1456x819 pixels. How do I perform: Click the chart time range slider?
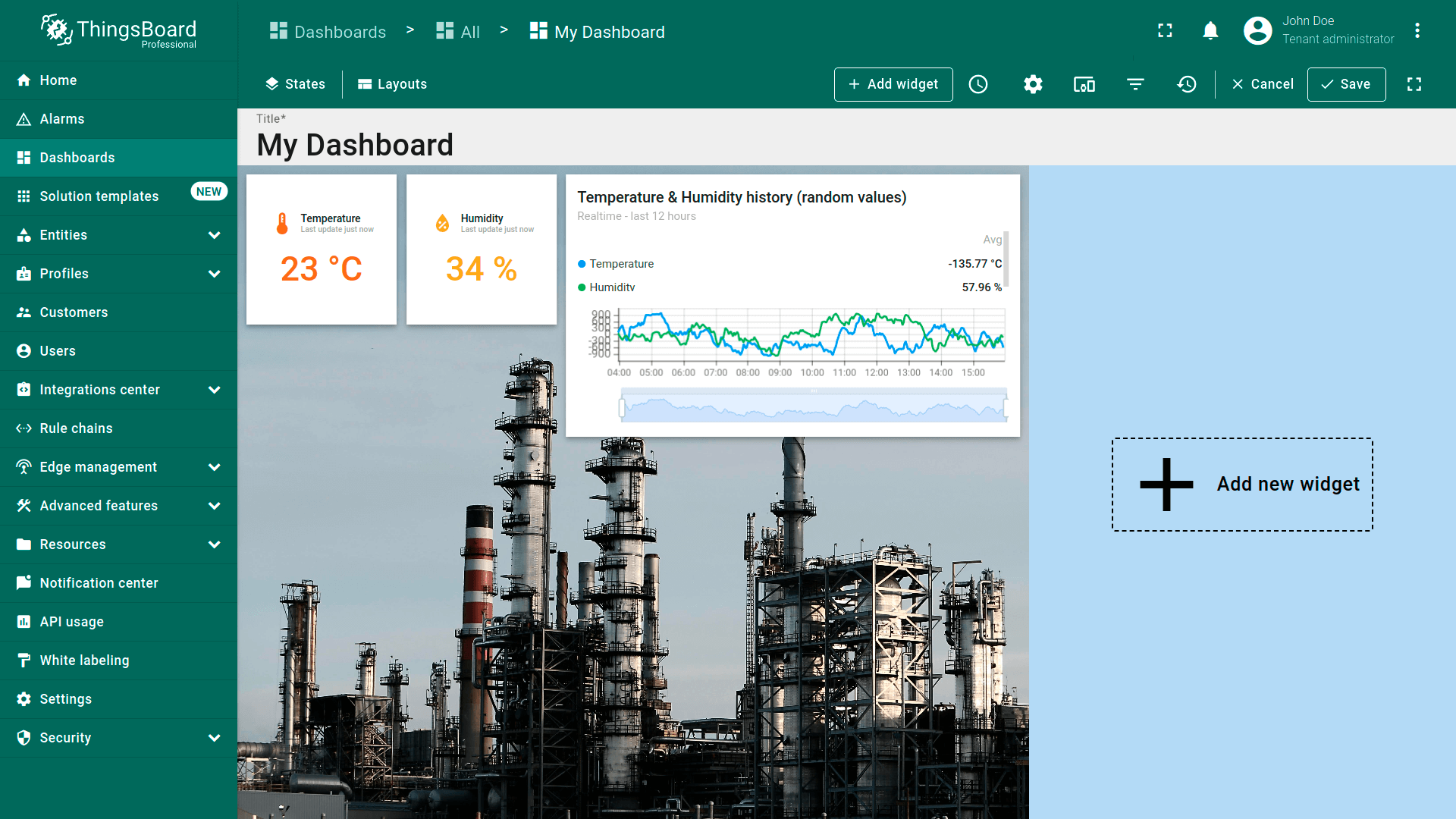click(813, 407)
